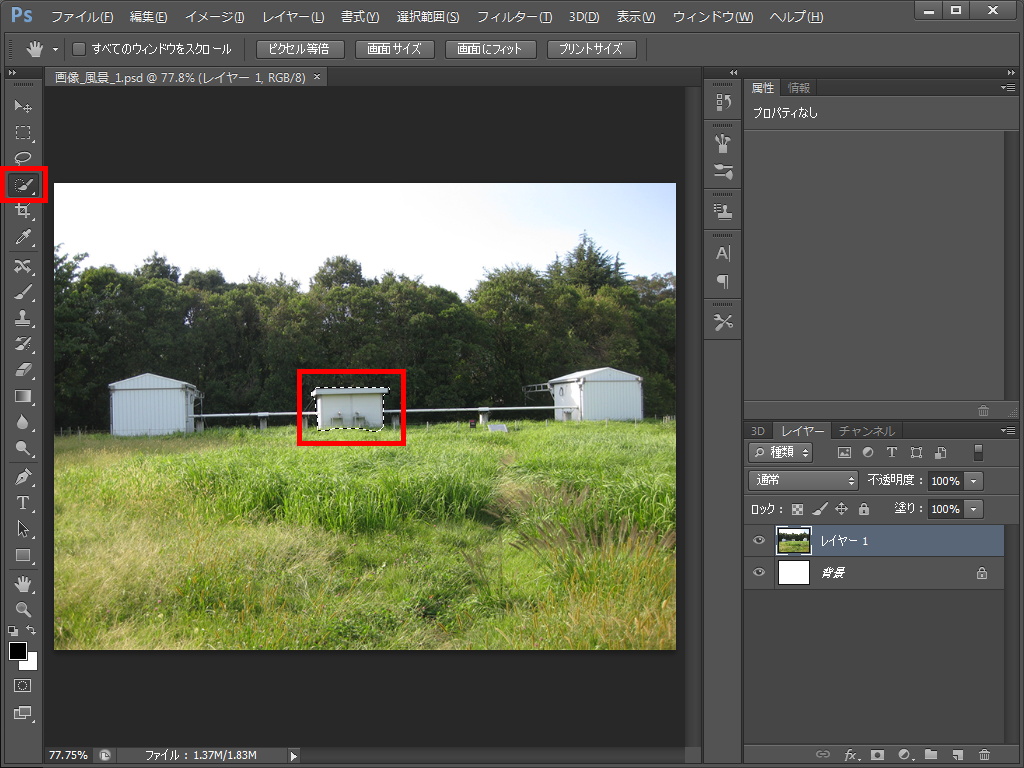Select the Horizontal Type tool
1024x768 pixels.
[x=24, y=503]
